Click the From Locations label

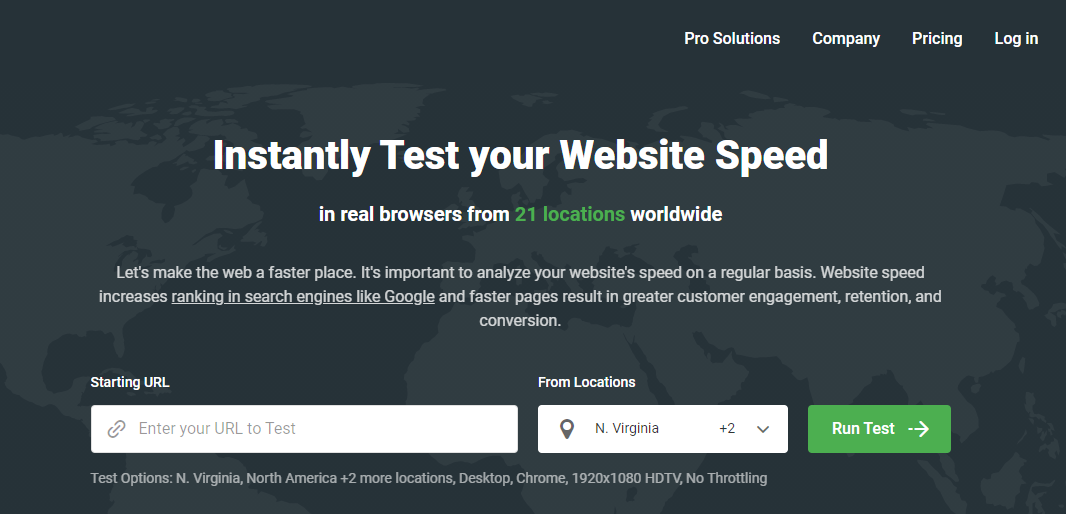click(x=587, y=382)
